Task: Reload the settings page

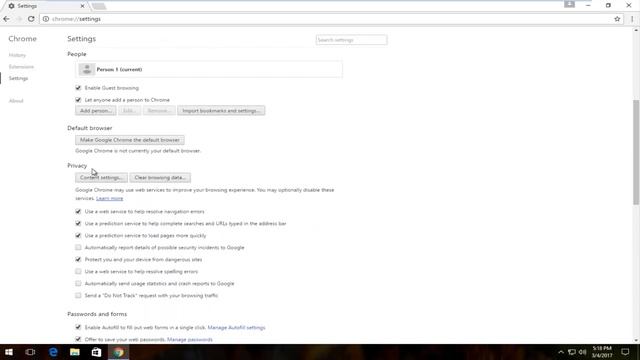Action: coord(31,19)
